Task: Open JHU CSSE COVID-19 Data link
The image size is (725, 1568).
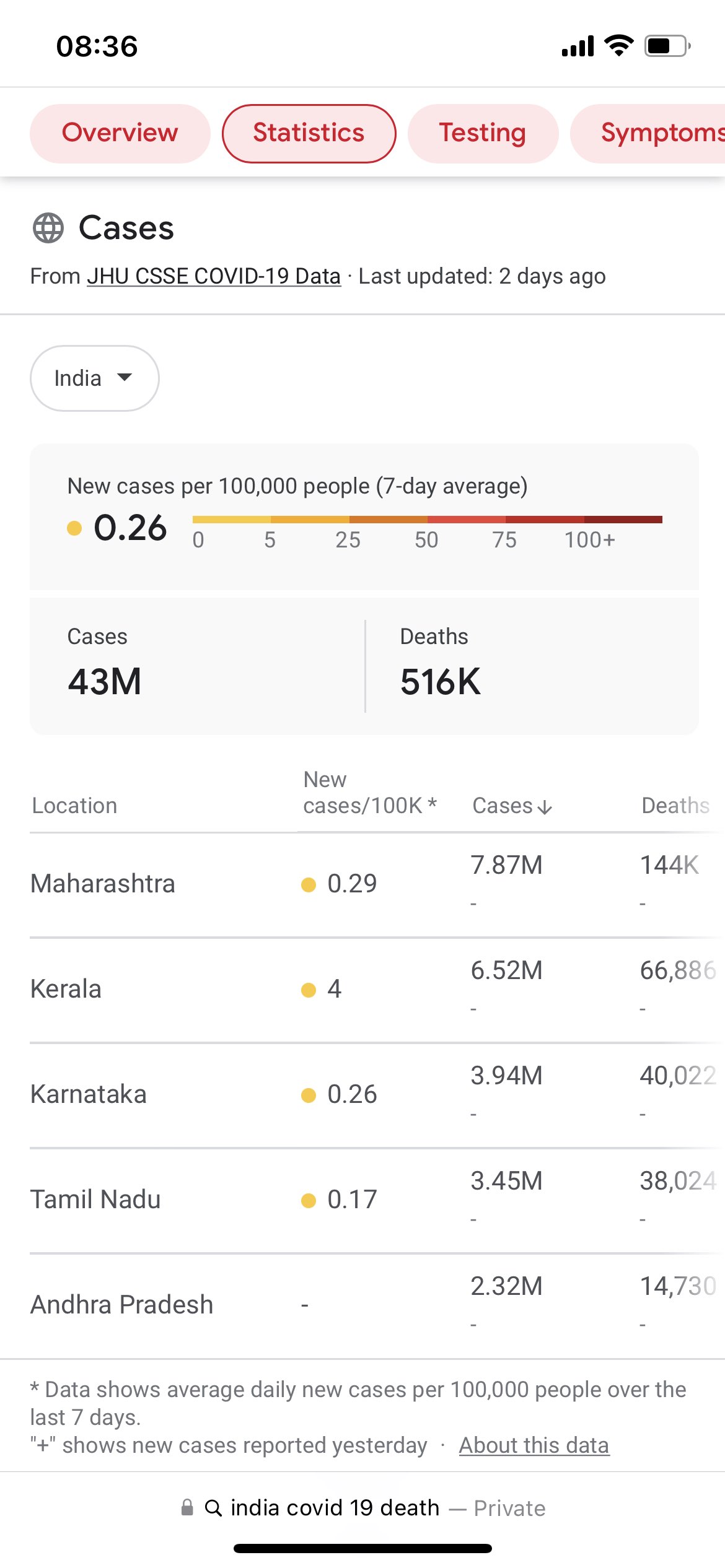Action: click(x=214, y=276)
